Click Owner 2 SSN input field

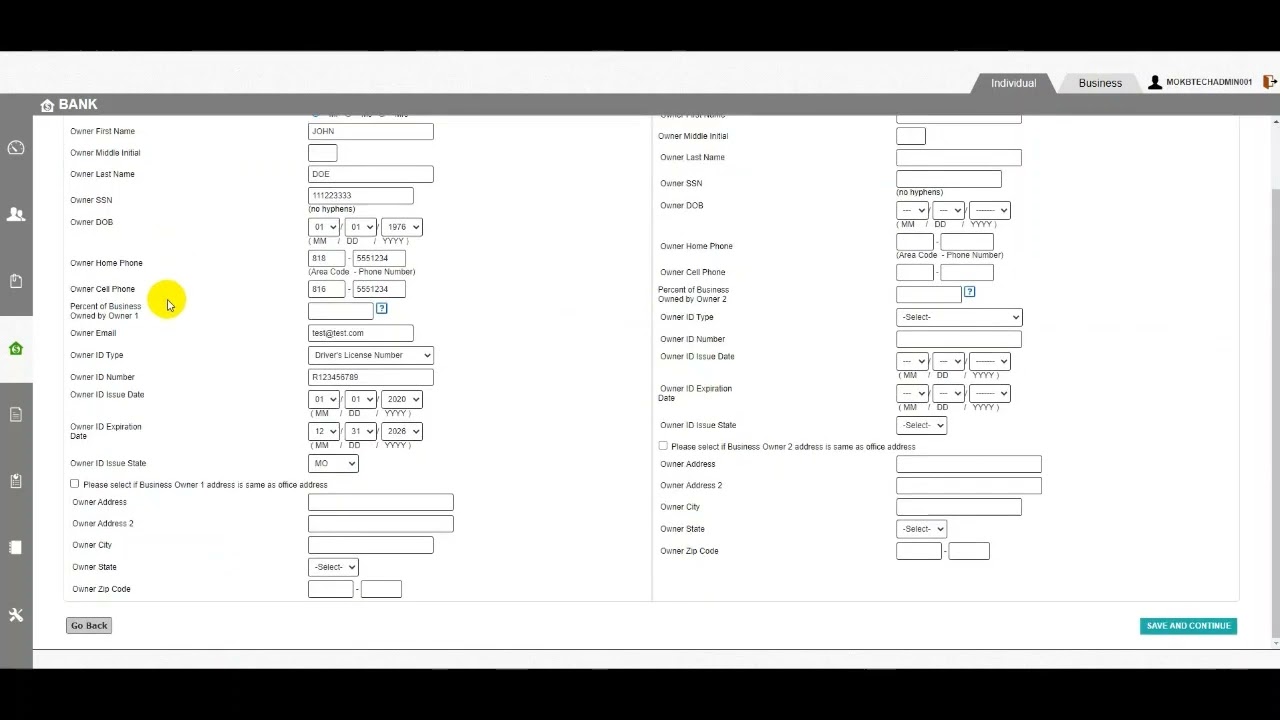(949, 179)
